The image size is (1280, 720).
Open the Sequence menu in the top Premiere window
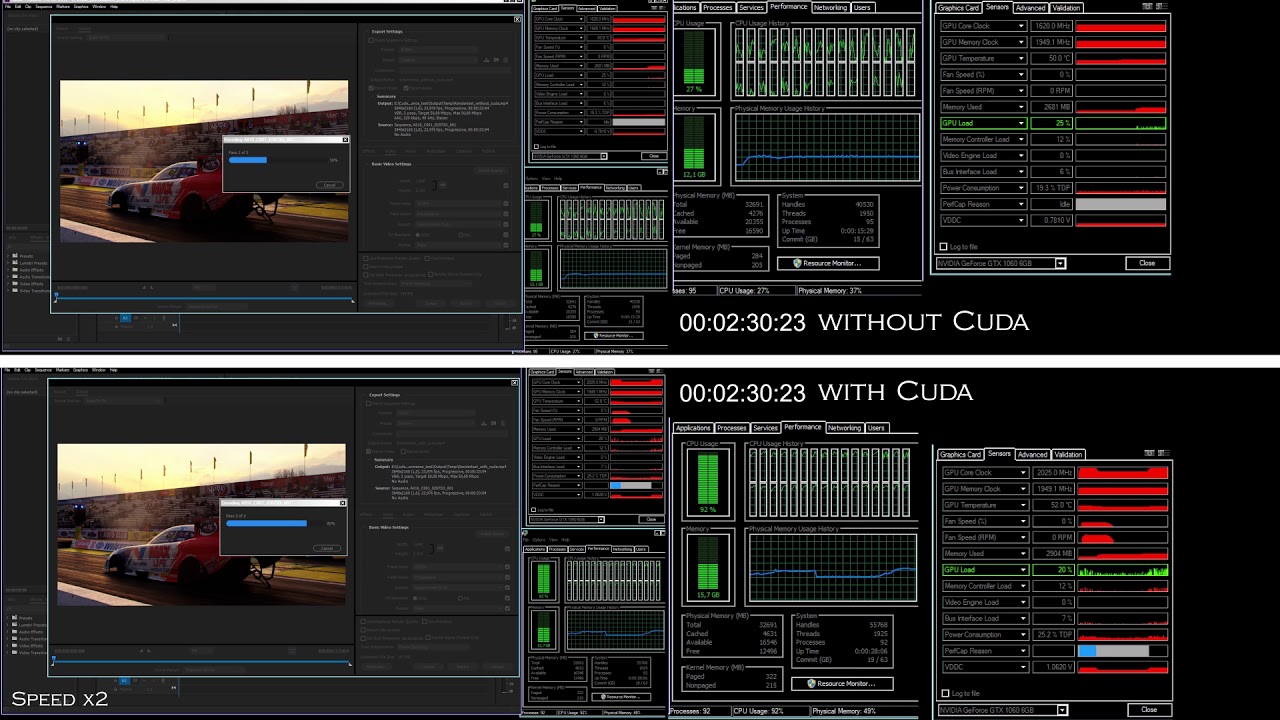pos(44,7)
